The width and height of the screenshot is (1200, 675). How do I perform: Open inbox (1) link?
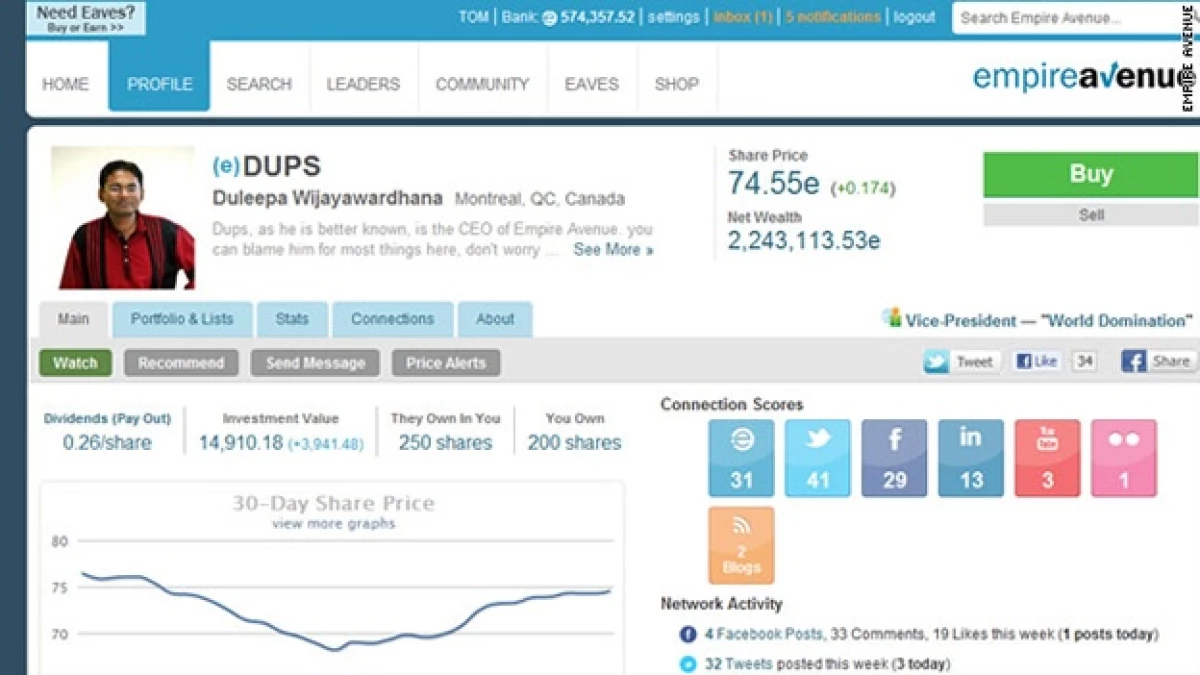pos(742,17)
